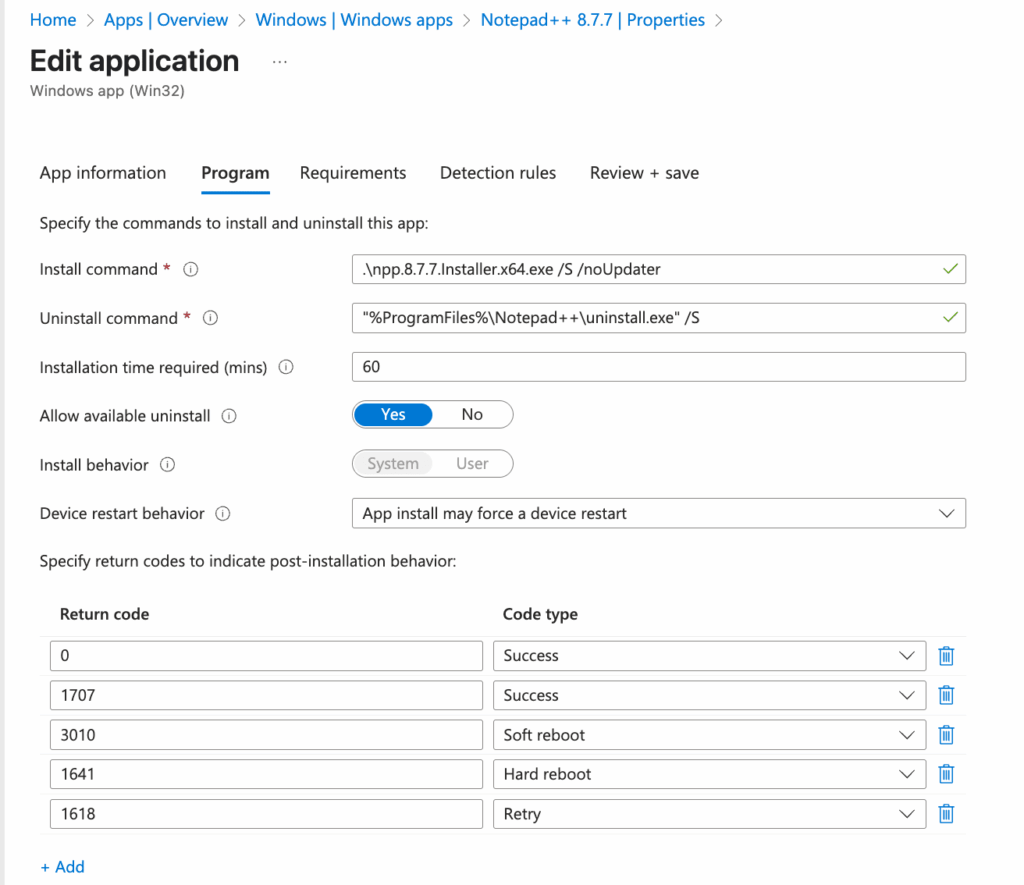
Task: Add a new return code row
Action: click(62, 866)
